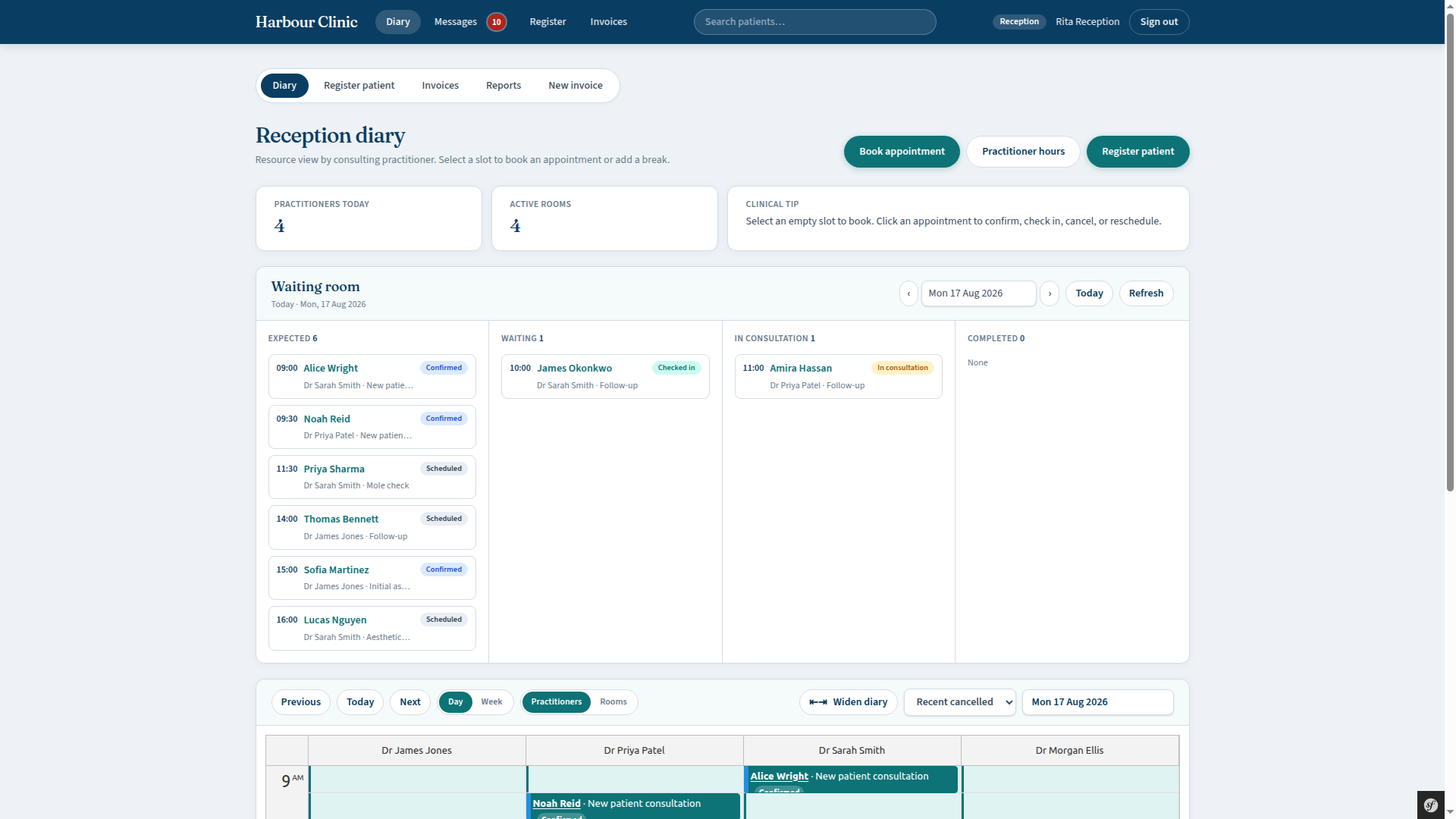1456x819 pixels.
Task: Open the Recent cancelled dropdown
Action: [959, 702]
